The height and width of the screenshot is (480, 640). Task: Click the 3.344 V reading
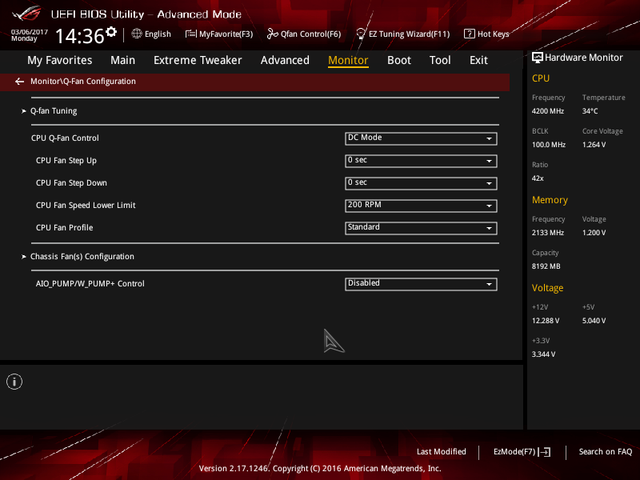click(543, 354)
